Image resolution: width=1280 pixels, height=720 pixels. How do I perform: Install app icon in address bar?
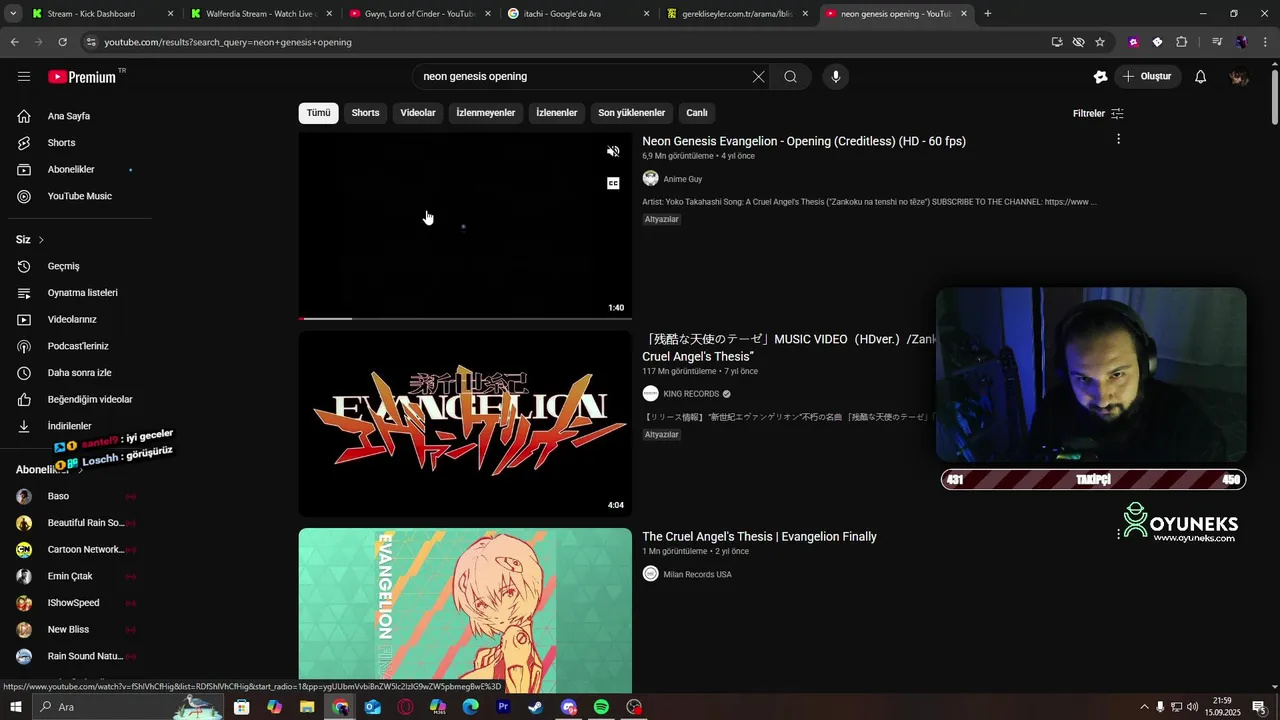click(1057, 42)
